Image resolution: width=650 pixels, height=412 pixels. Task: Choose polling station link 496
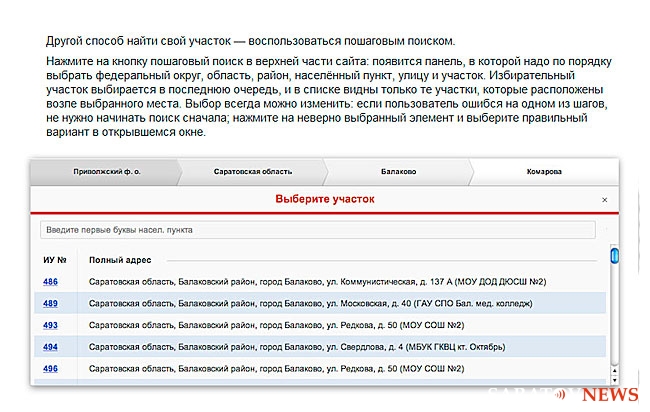(50, 368)
